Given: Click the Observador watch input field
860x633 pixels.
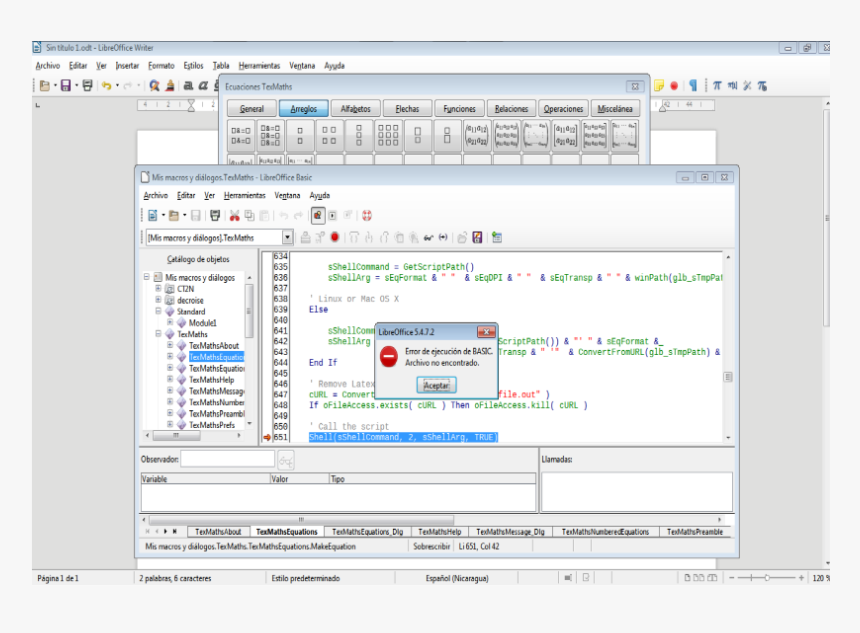Looking at the screenshot, I should pyautogui.click(x=227, y=459).
